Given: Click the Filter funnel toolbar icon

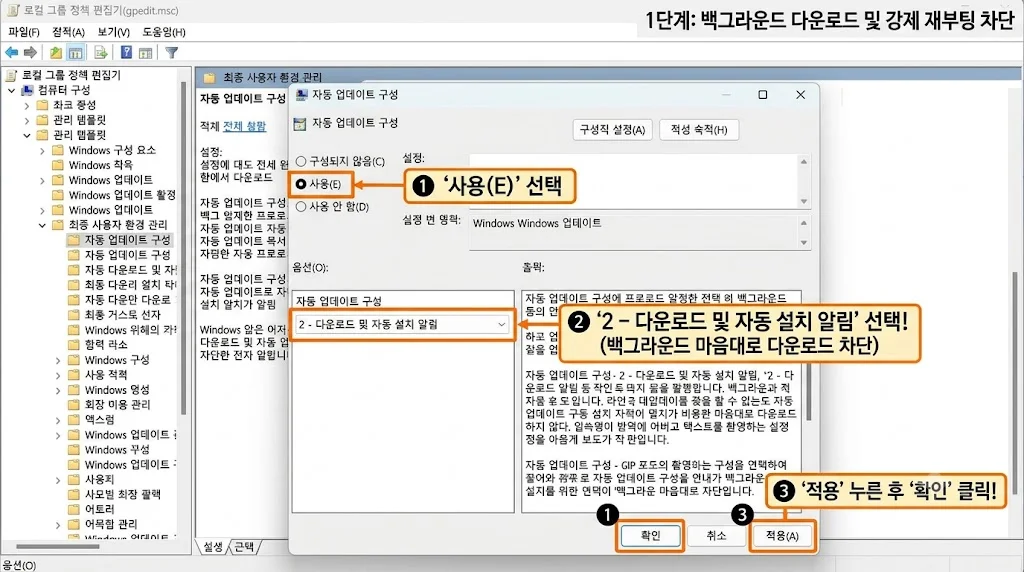Looking at the screenshot, I should click(x=172, y=52).
